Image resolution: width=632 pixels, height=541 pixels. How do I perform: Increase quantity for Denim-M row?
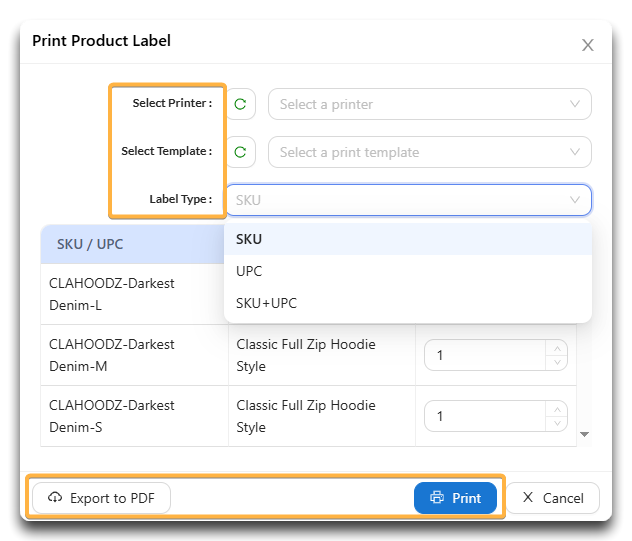tap(557, 348)
